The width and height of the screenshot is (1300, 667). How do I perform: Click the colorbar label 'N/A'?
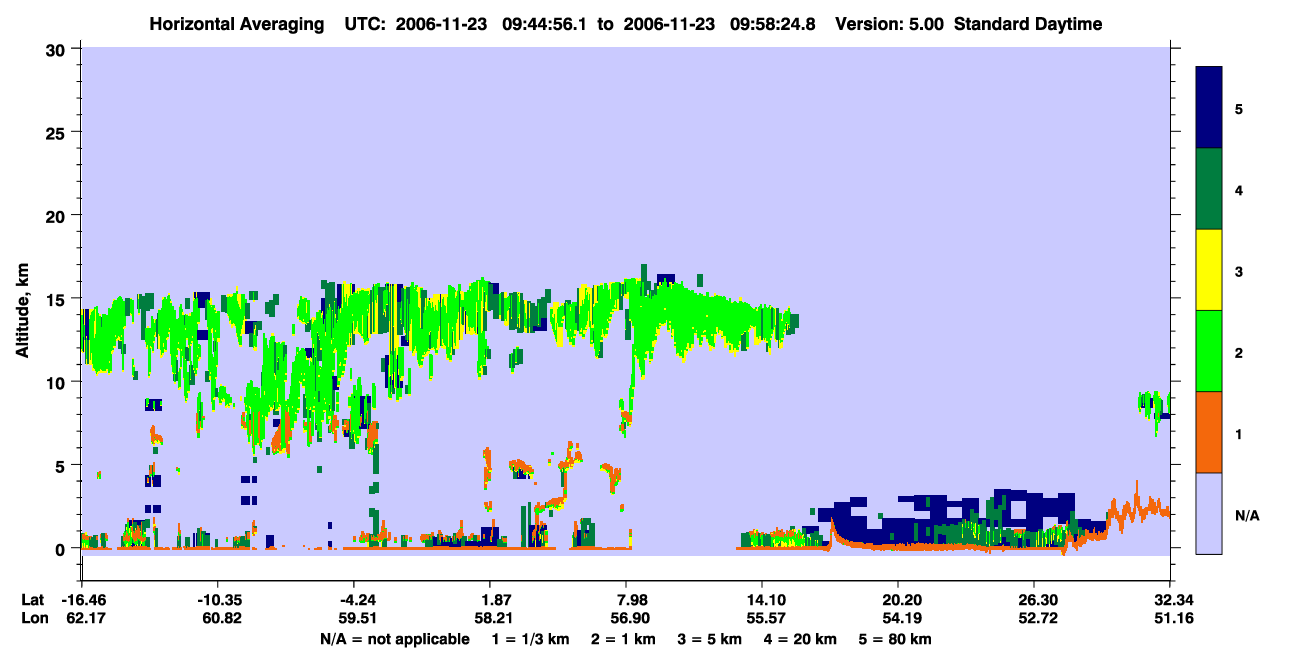click(x=1247, y=515)
